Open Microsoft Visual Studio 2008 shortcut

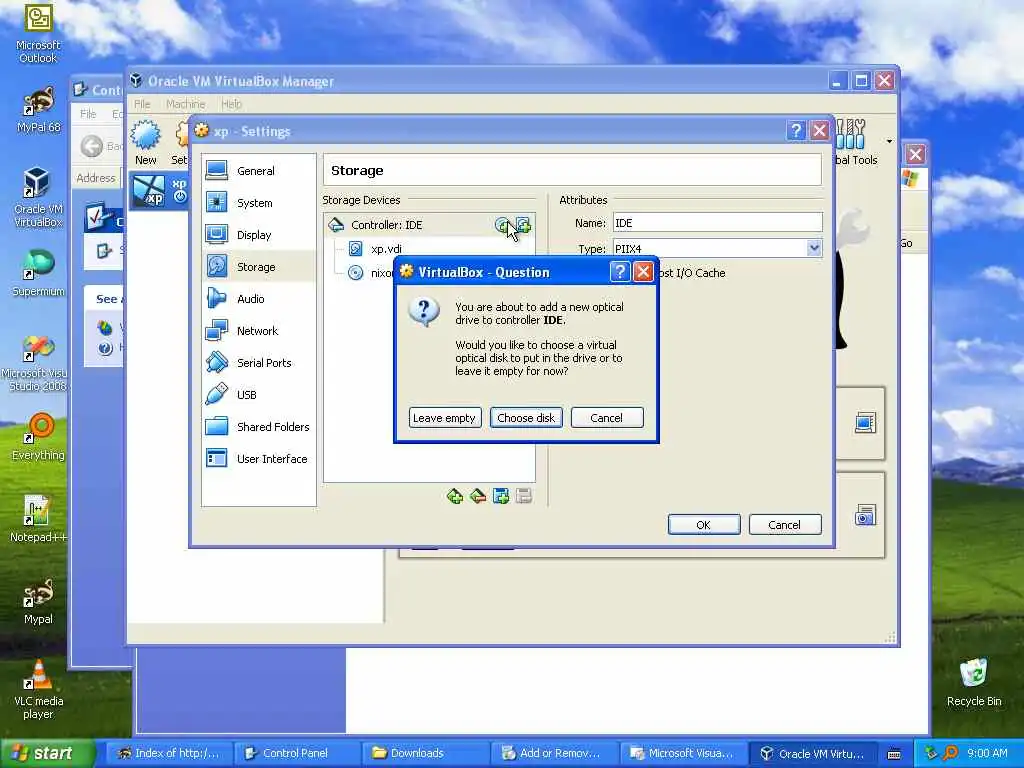tap(36, 362)
